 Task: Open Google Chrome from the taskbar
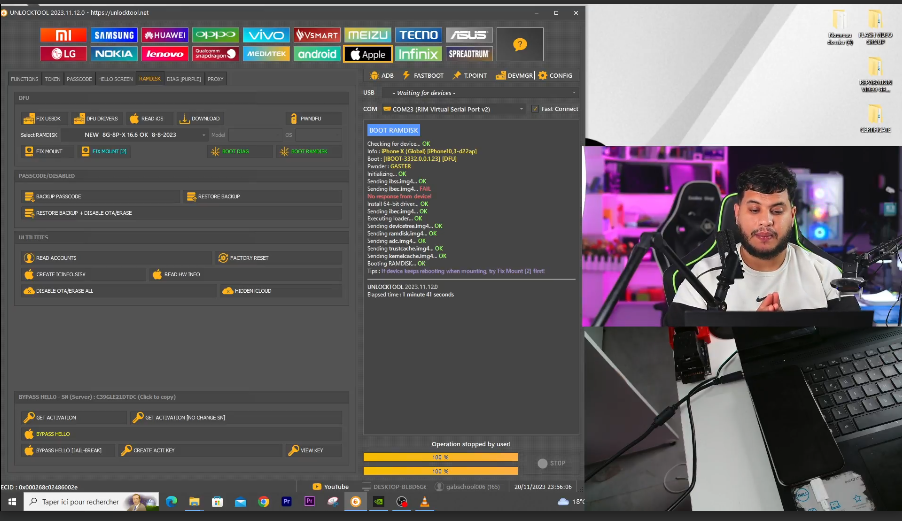263,502
